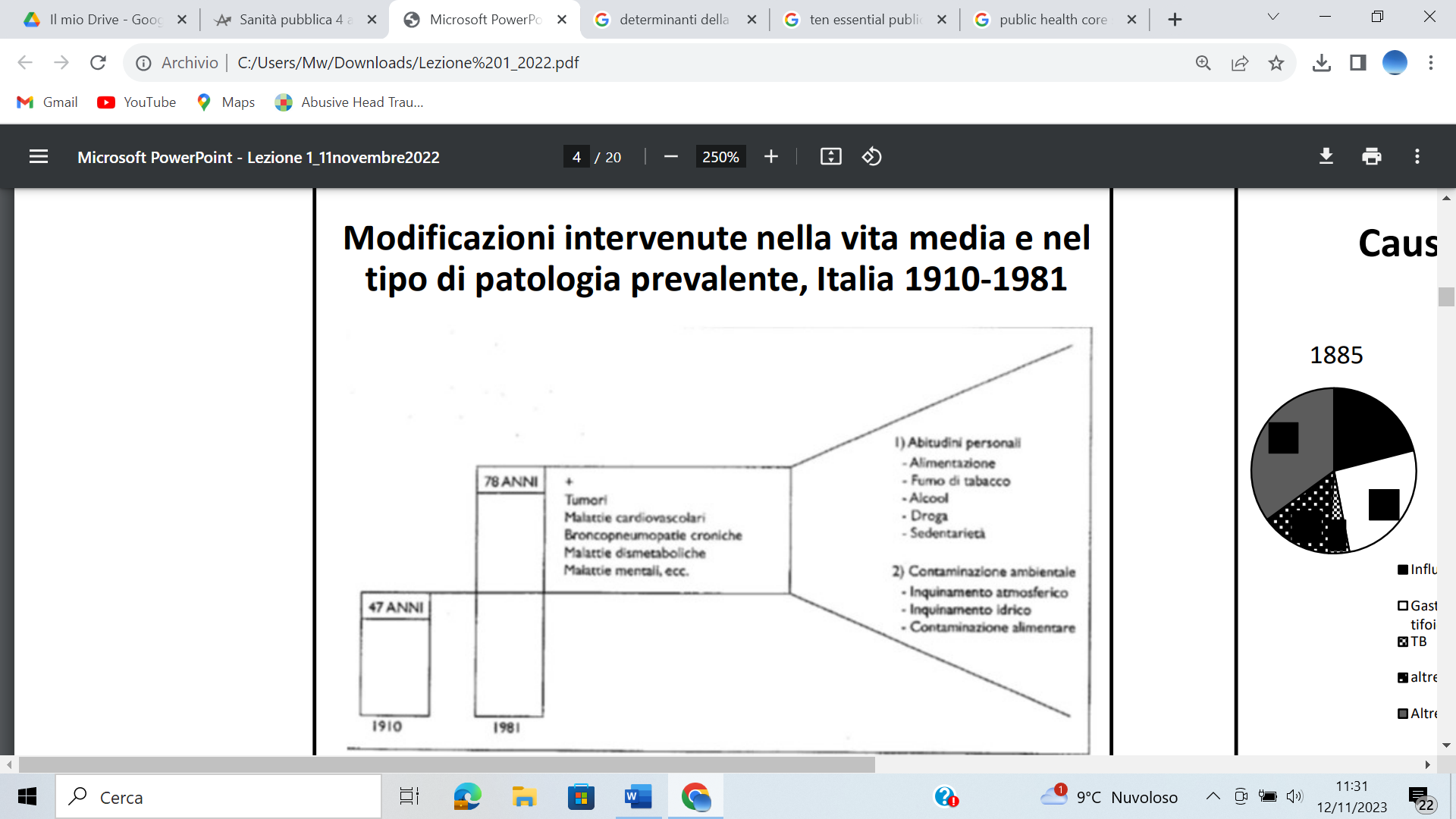Open Word from the taskbar
The image size is (1456, 819).
(638, 797)
